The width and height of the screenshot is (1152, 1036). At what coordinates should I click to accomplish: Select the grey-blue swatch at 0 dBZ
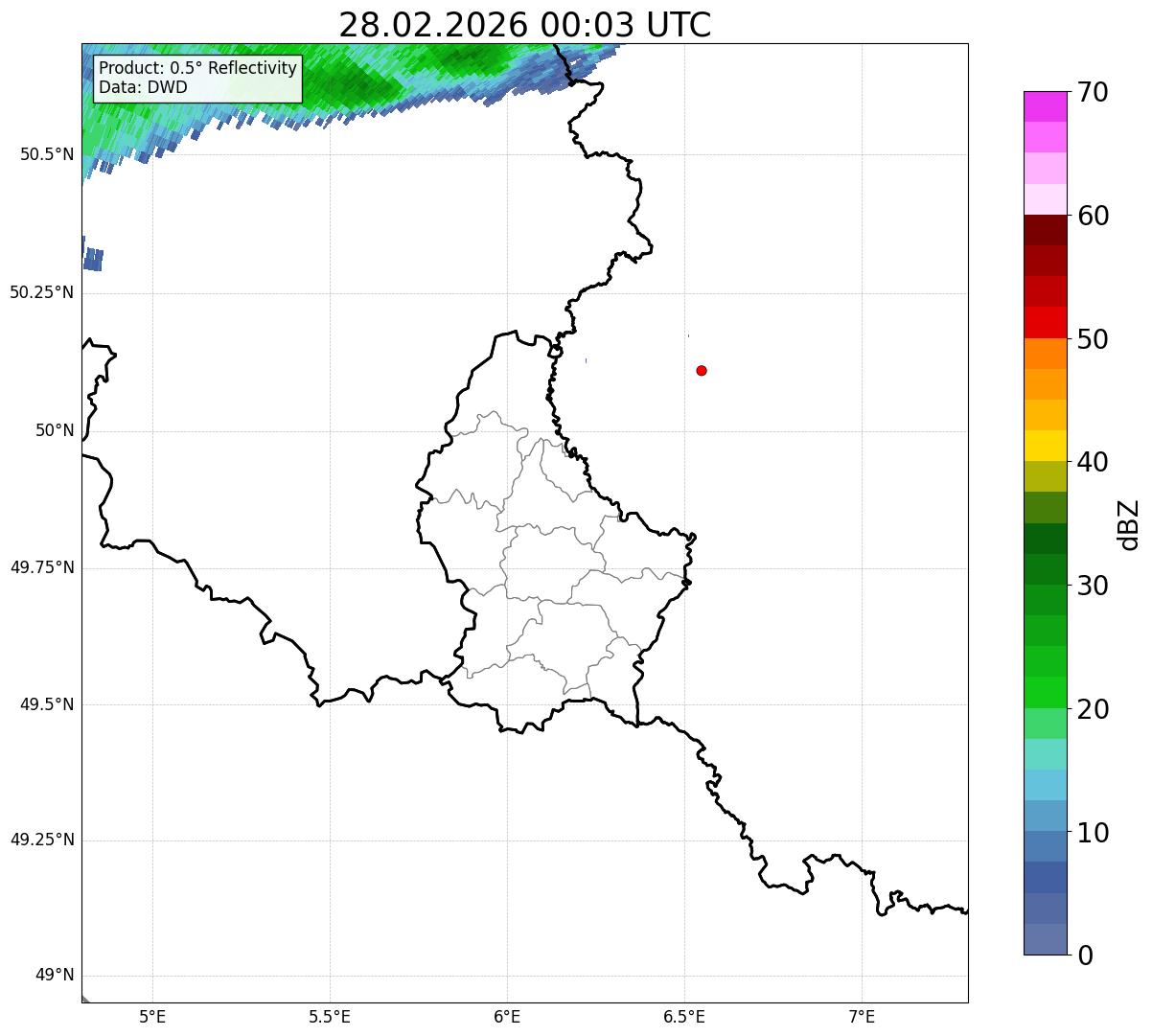[1045, 939]
